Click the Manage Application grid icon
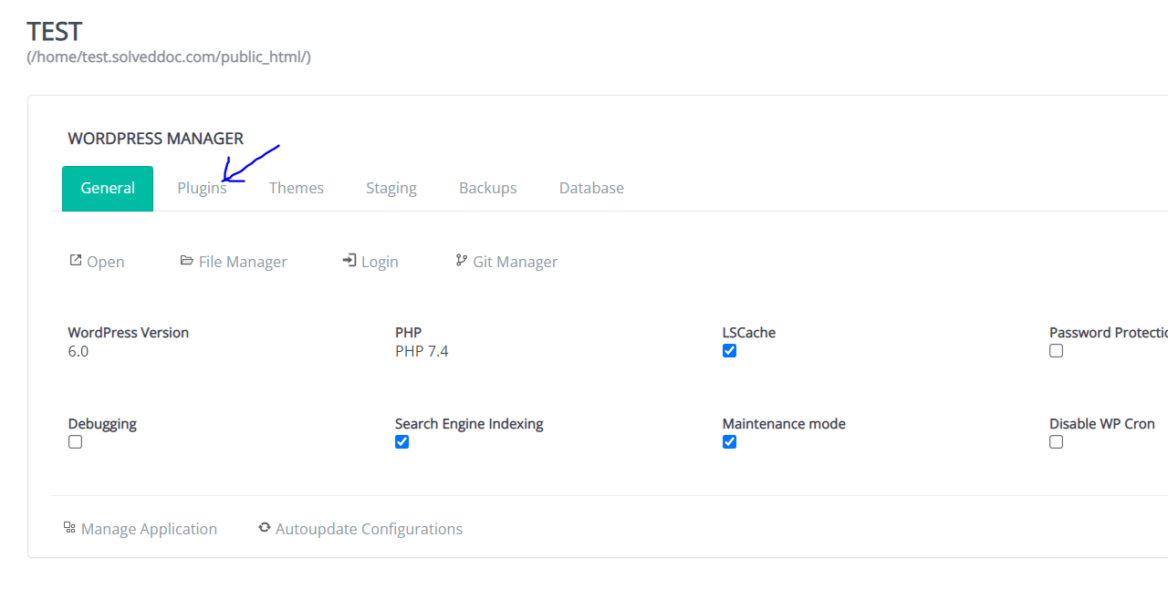The height and width of the screenshot is (600, 1168). click(70, 528)
